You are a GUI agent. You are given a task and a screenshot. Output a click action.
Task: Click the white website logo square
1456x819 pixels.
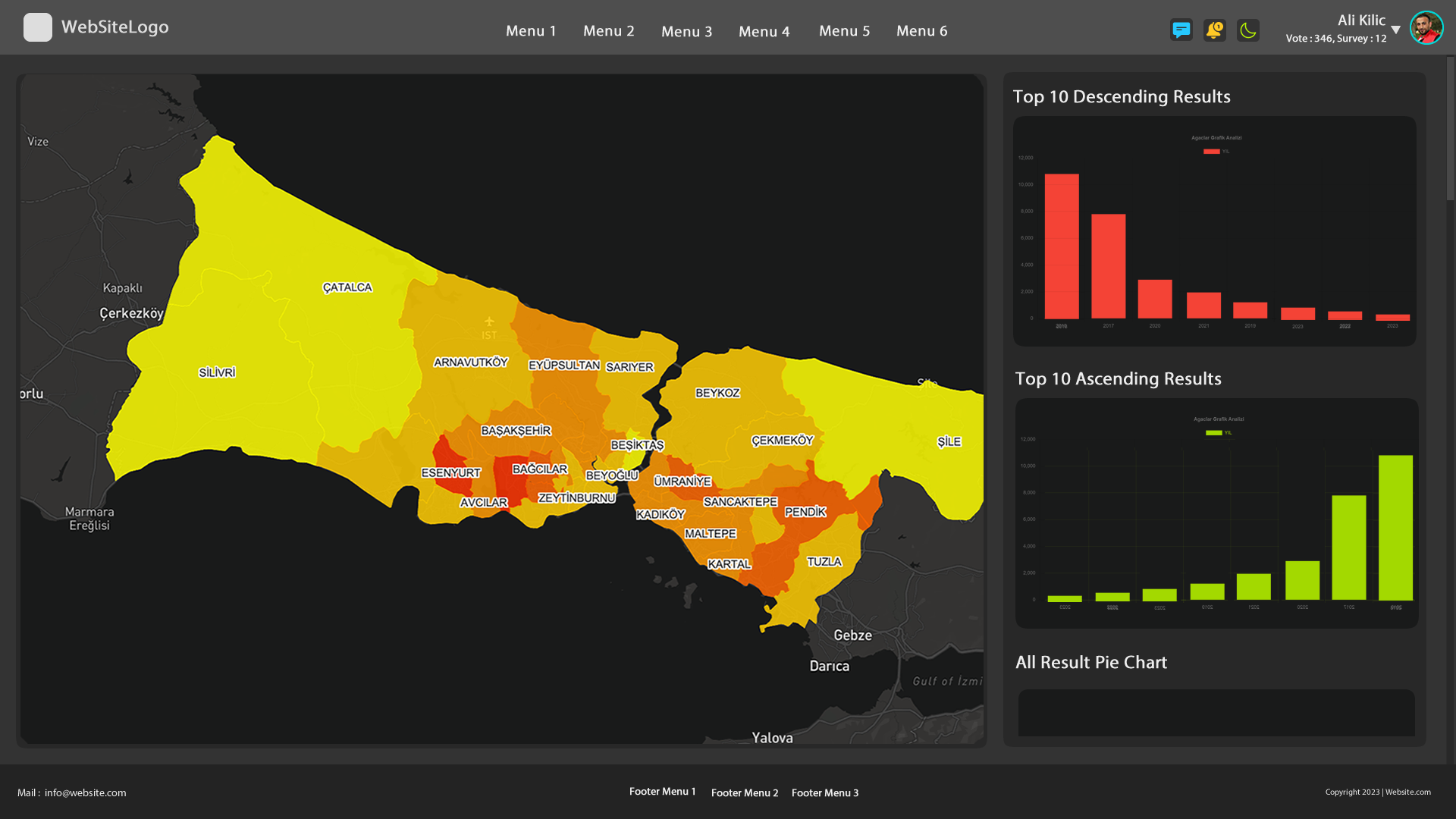click(x=38, y=27)
